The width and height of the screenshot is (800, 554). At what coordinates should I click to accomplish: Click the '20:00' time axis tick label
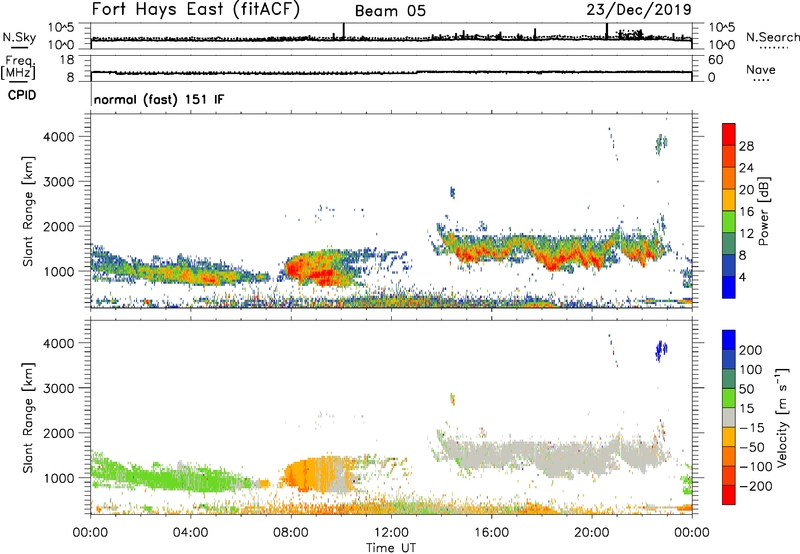(x=591, y=533)
